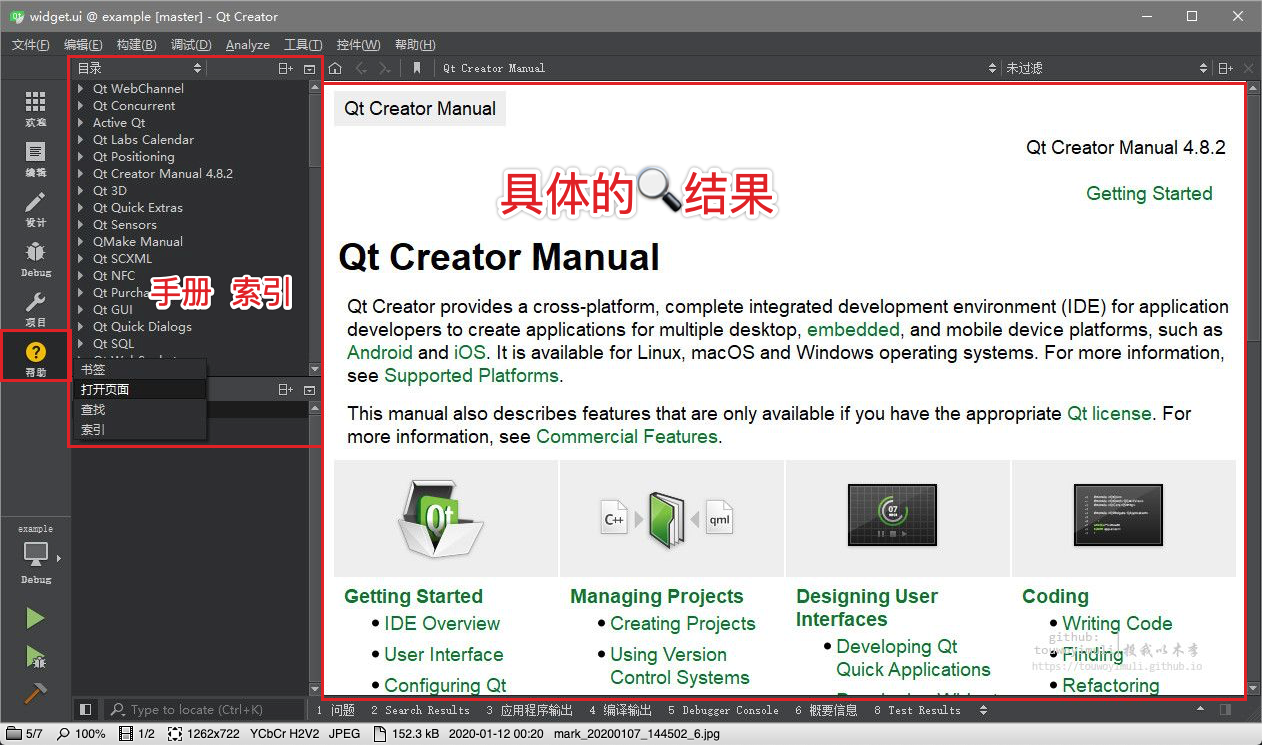This screenshot has width=1262, height=745.
Task: Choose Search (查找) in the popup list
Action: [140, 410]
